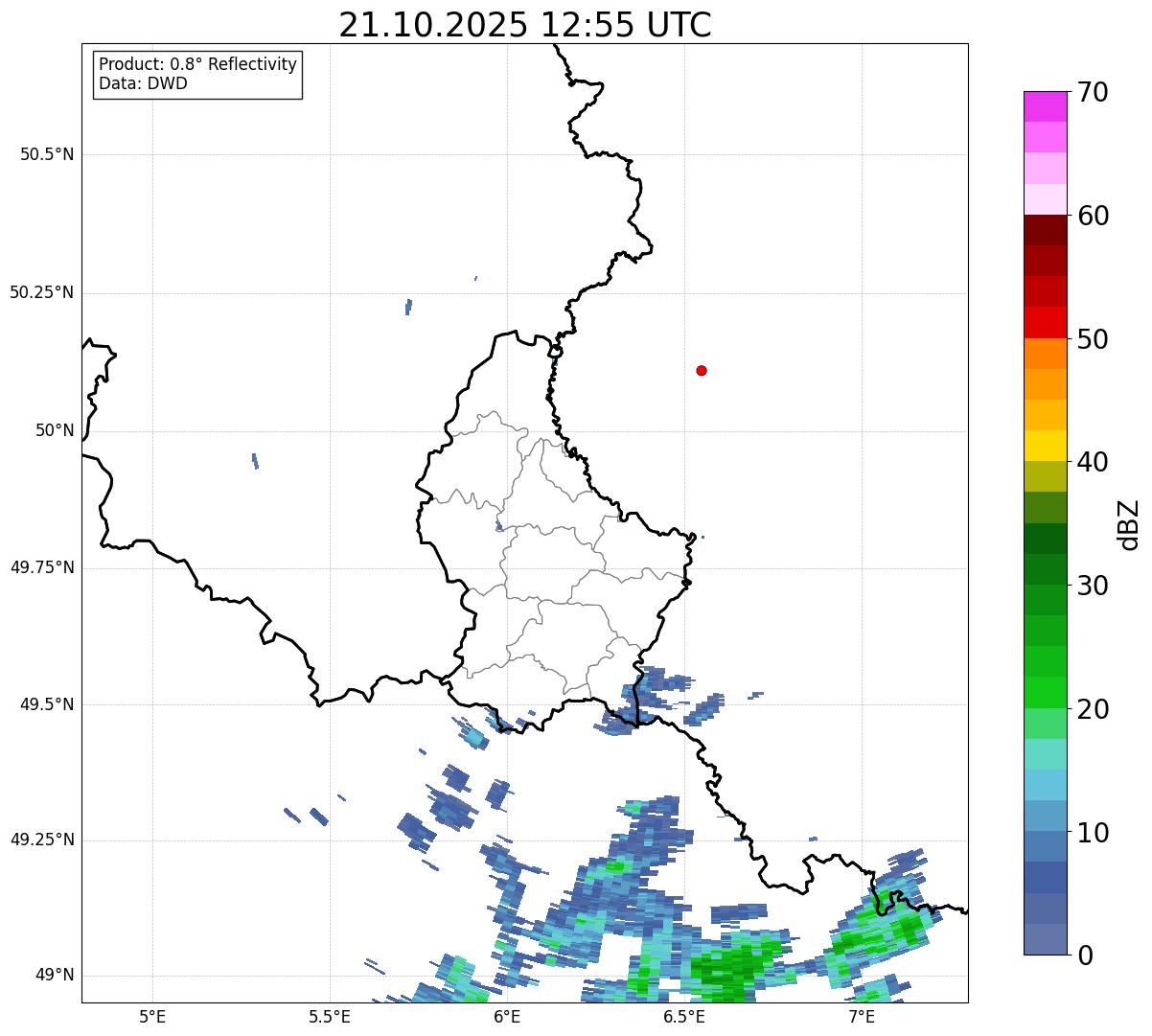Viewport: 1152px width, 1036px height.
Task: Click the magenta swatch at top of colorbar
Action: [x=1045, y=106]
